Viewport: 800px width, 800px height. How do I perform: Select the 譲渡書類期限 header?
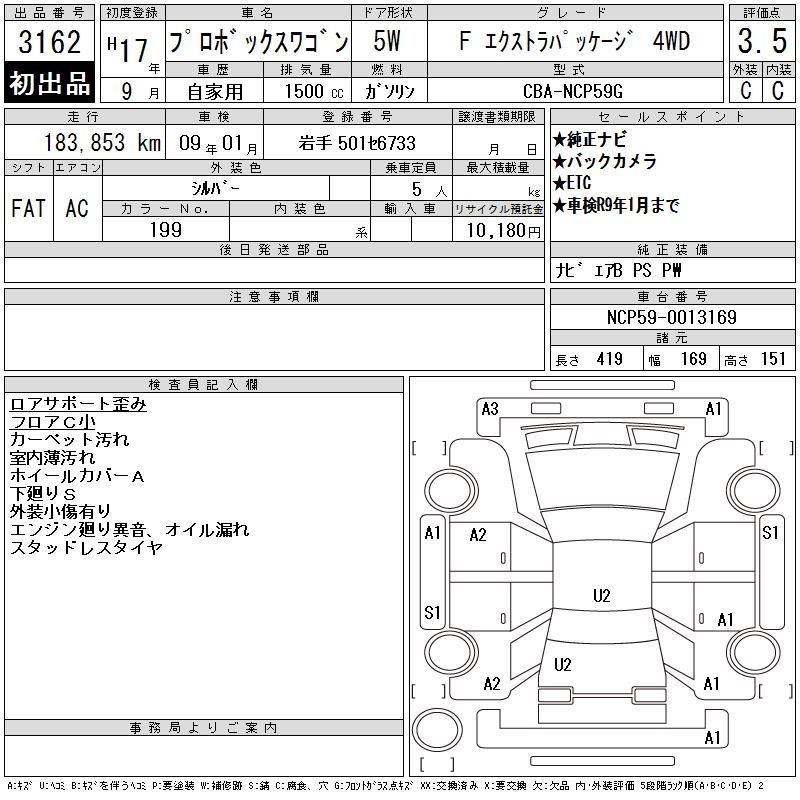(497, 117)
